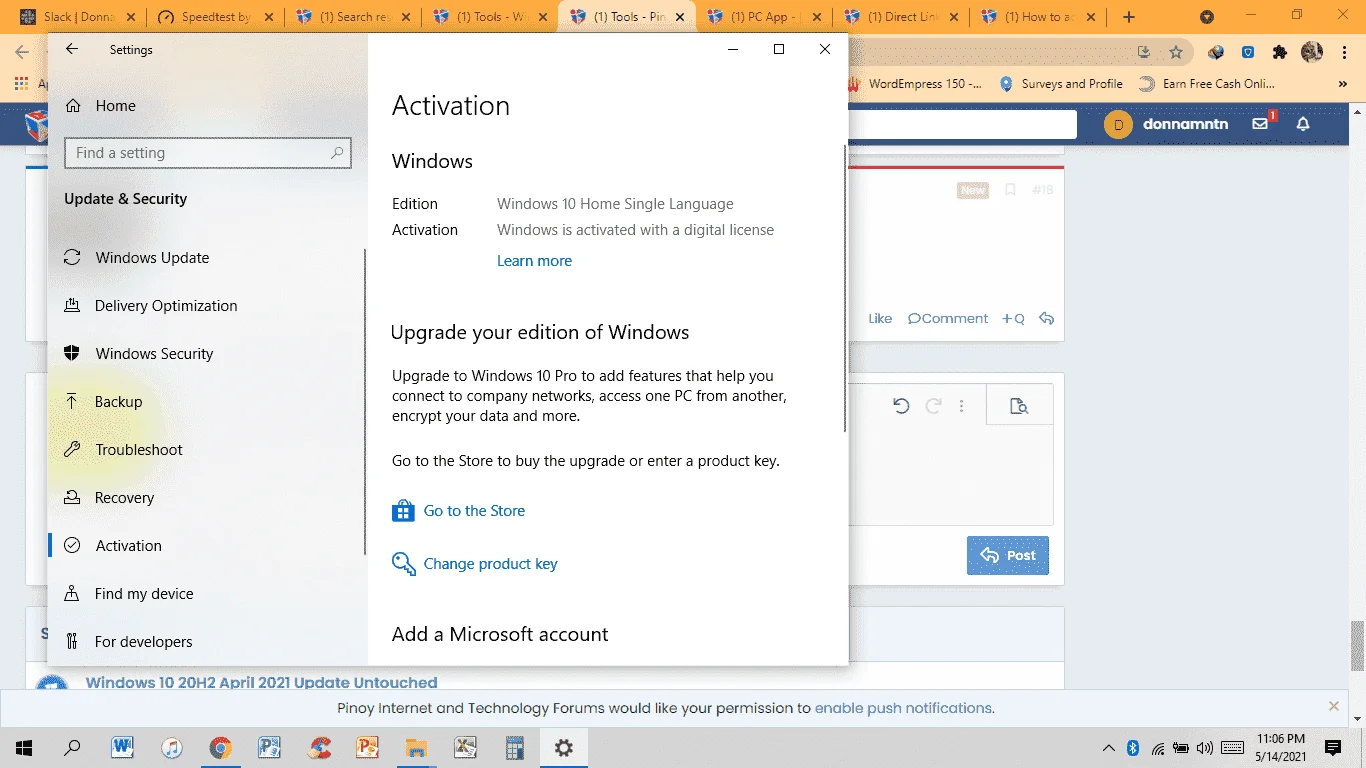Click Chrome's install app icon in address bar
This screenshot has width=1366, height=768.
click(1145, 52)
